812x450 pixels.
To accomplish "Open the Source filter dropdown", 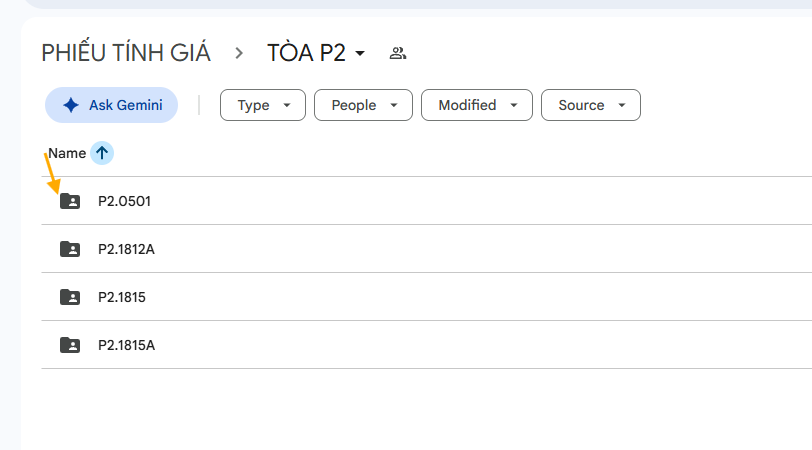I will click(590, 105).
